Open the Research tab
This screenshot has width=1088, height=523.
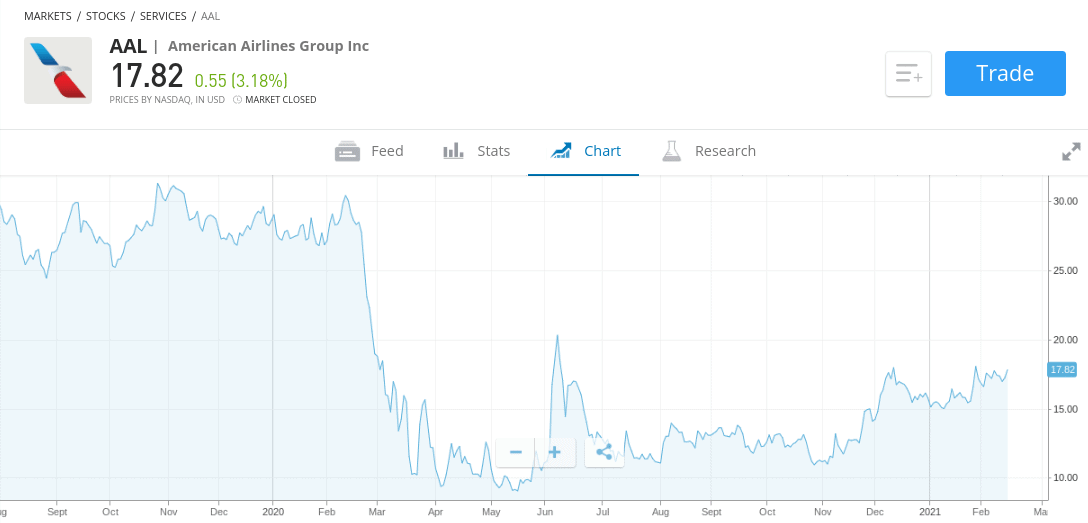pos(708,151)
